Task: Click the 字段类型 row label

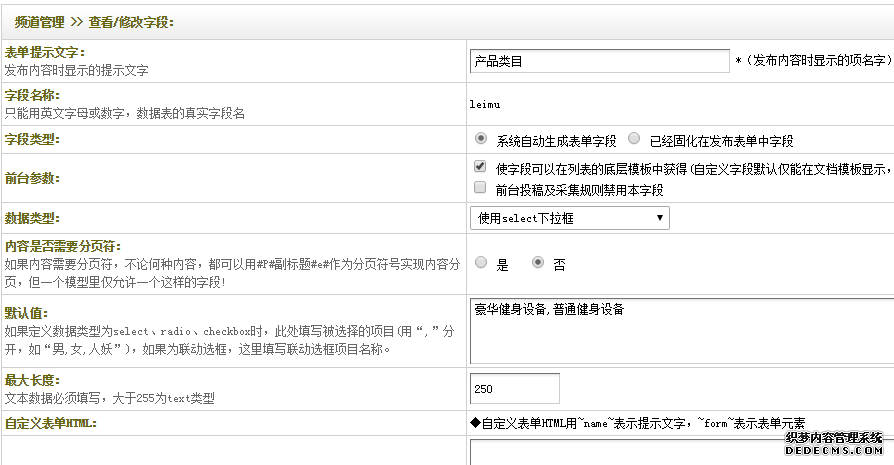Action: point(32,139)
